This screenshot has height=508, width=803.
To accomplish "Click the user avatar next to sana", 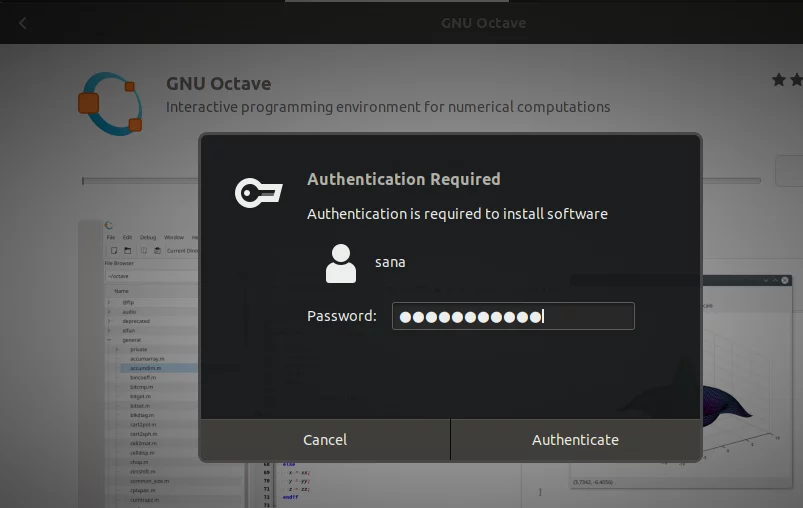I will (341, 263).
